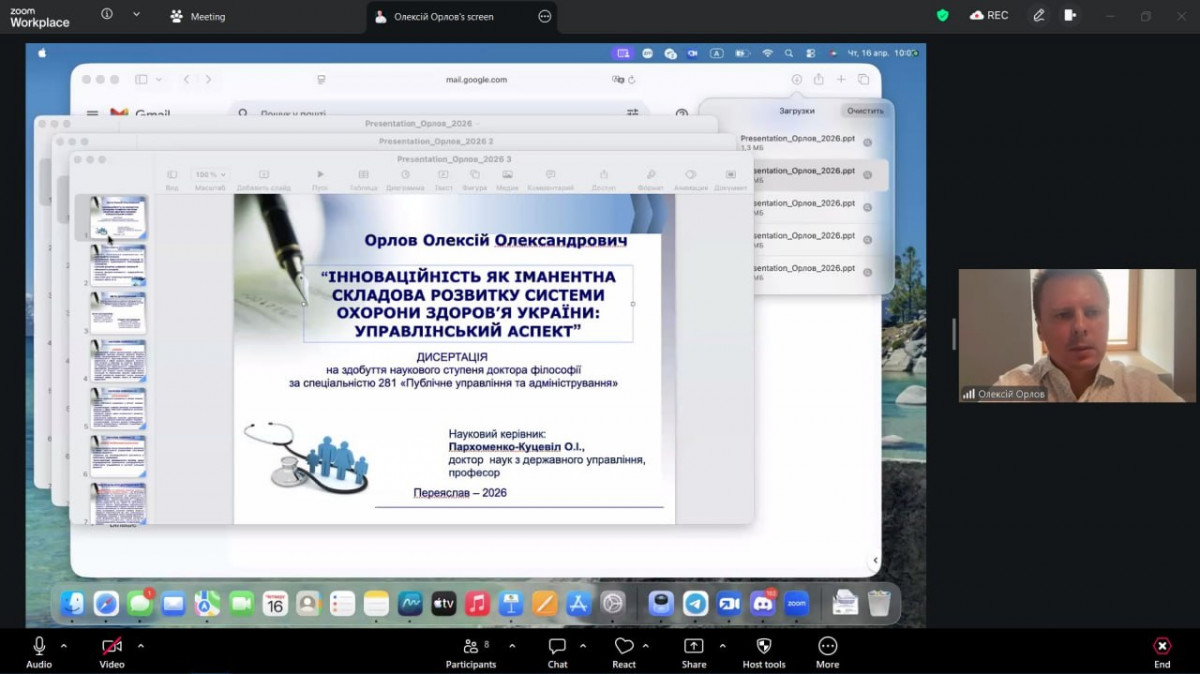Expand the Audio options arrow
The image size is (1200, 674).
64,645
